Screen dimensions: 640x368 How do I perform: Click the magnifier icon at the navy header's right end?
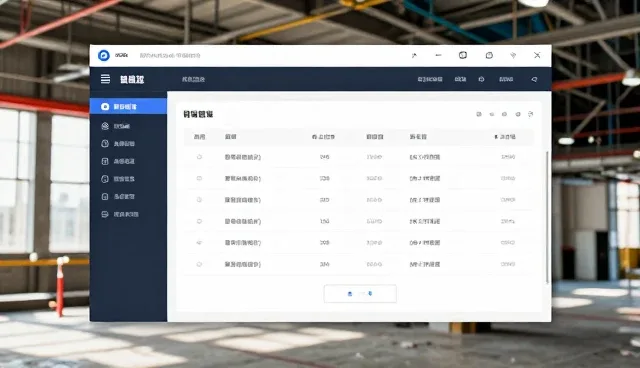534,79
